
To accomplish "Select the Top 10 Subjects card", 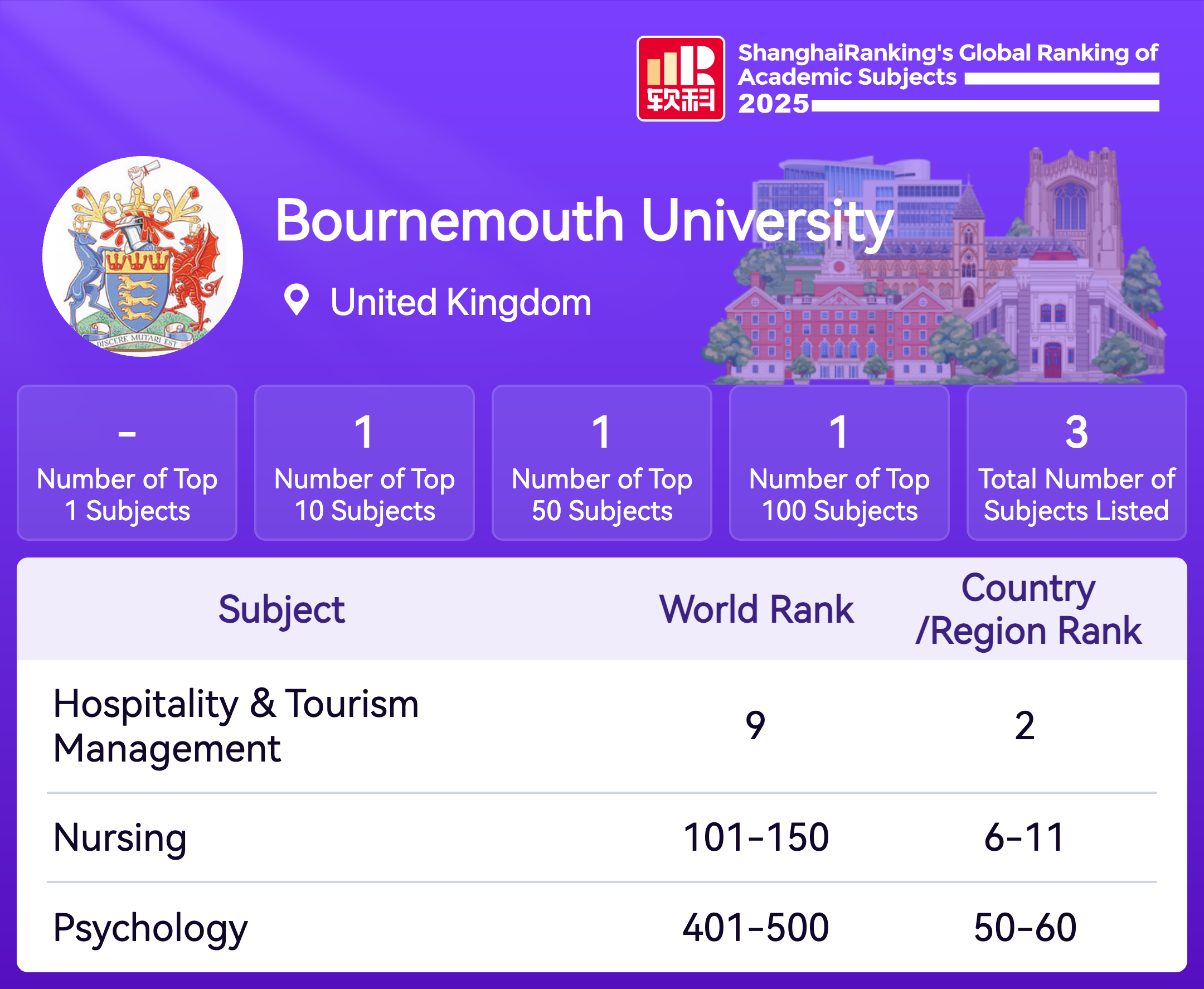I will pos(365,463).
